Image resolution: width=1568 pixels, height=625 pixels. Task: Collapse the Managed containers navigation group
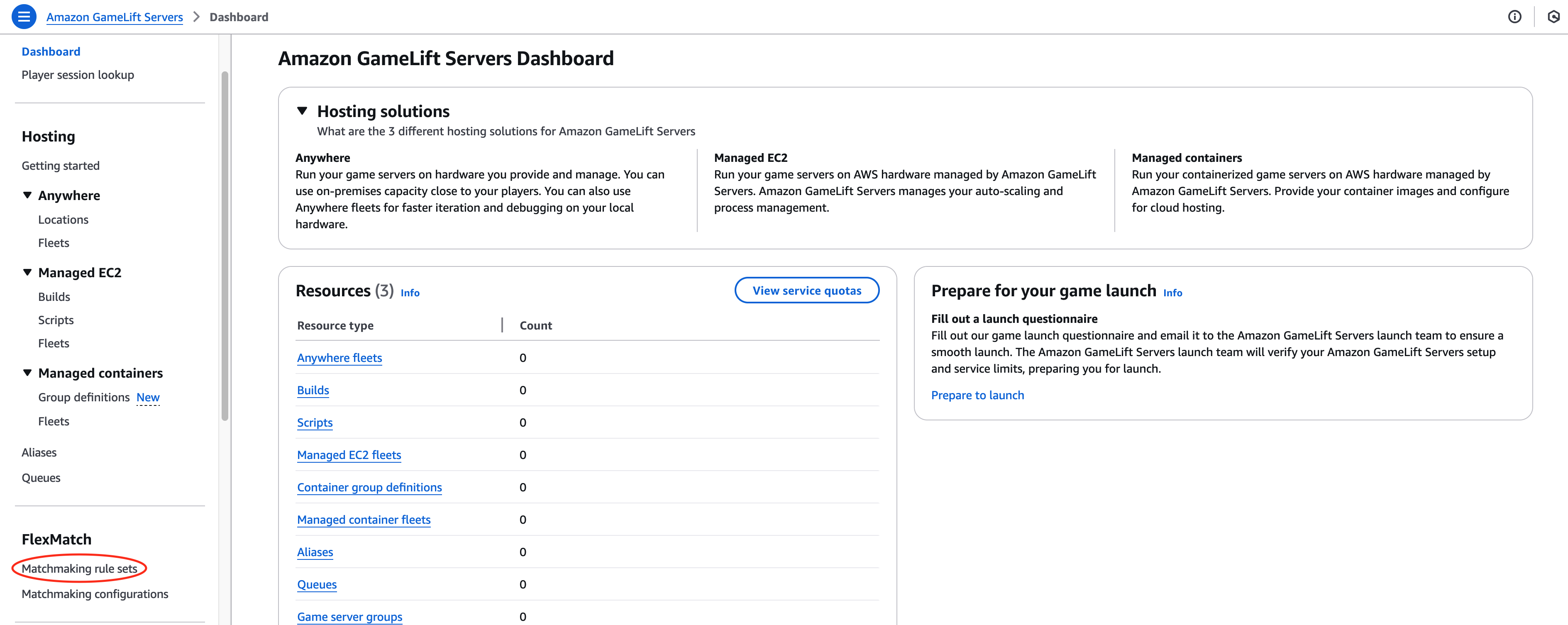(27, 373)
